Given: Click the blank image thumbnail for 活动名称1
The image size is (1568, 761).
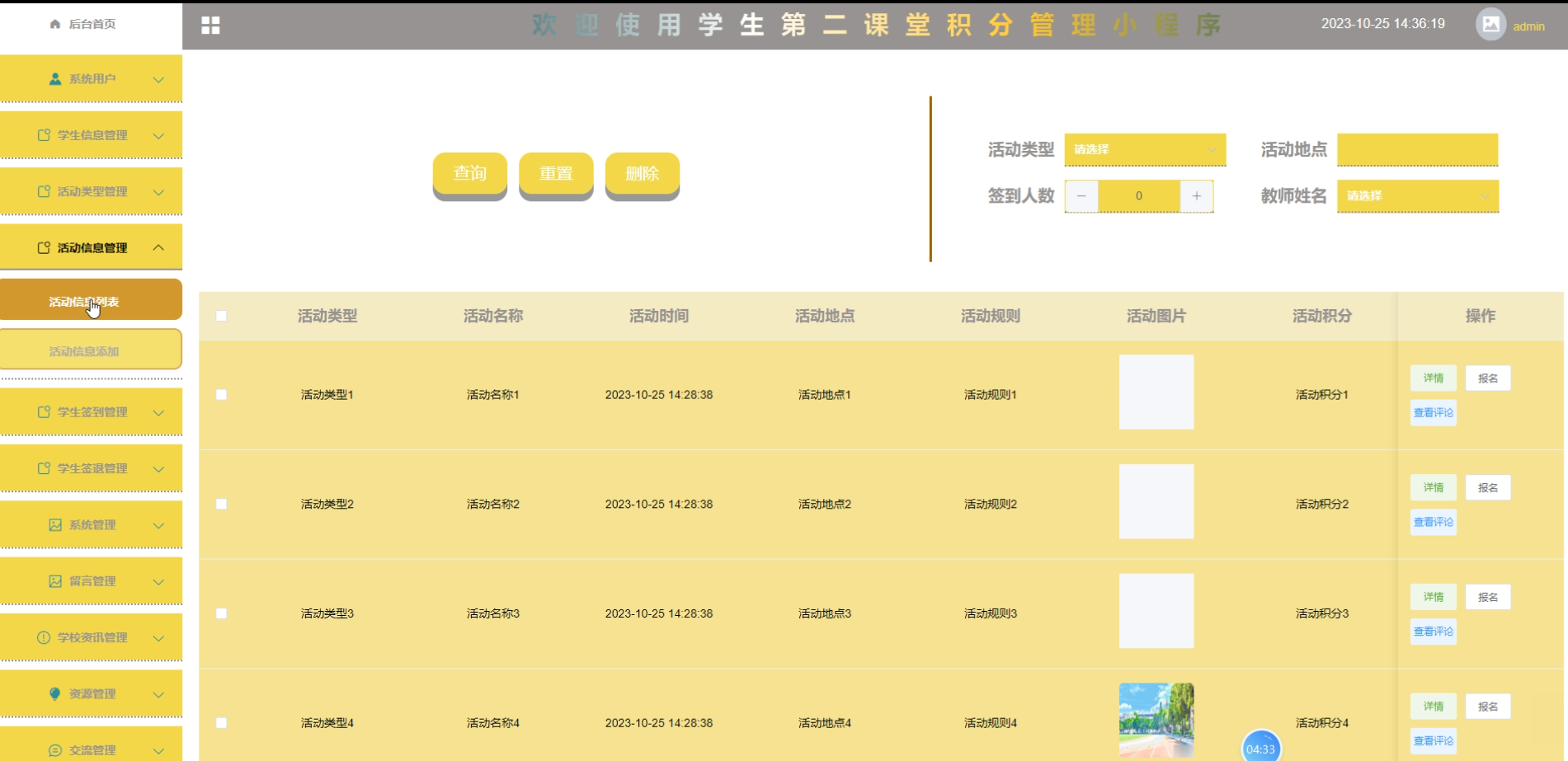Looking at the screenshot, I should (1156, 392).
